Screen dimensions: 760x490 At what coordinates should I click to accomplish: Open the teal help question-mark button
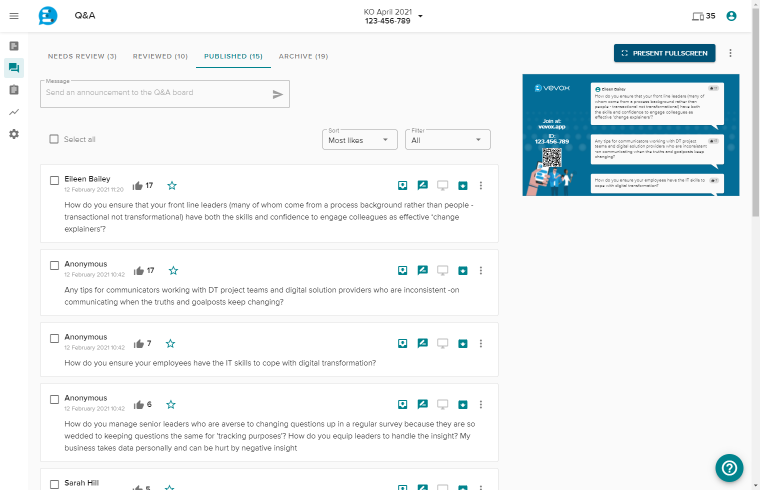[x=729, y=467]
